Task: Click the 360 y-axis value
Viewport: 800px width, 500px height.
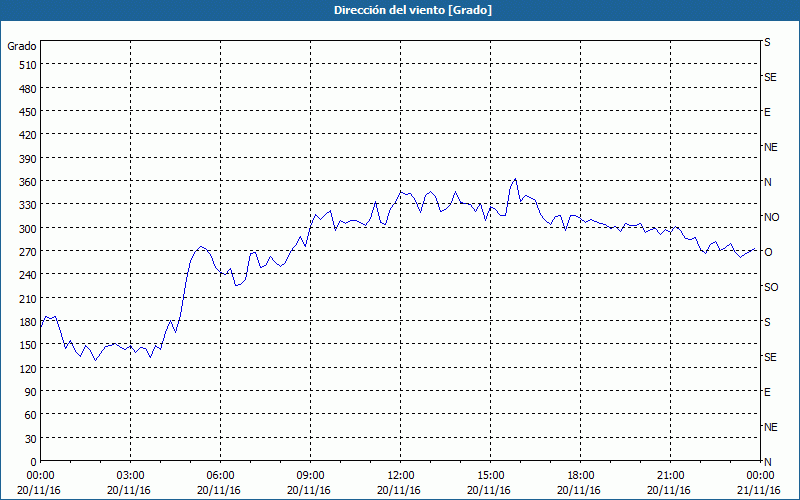Action: pos(28,182)
